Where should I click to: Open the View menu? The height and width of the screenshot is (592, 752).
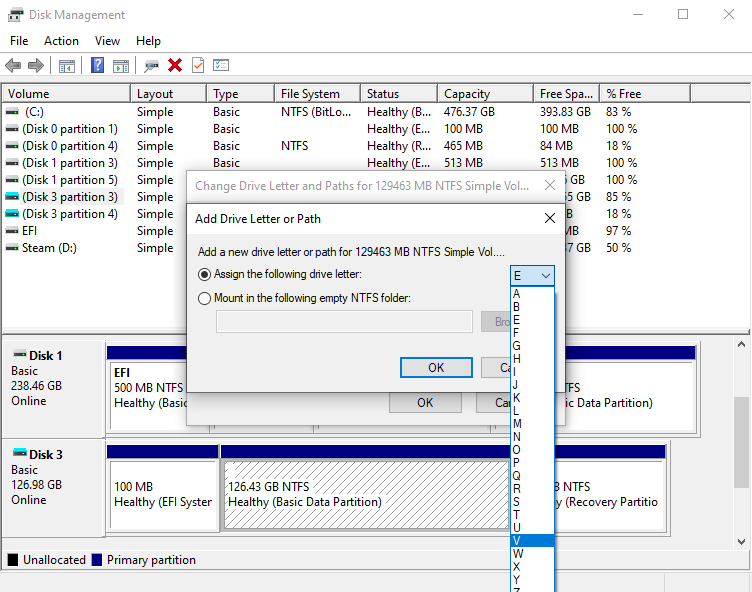[x=107, y=41]
